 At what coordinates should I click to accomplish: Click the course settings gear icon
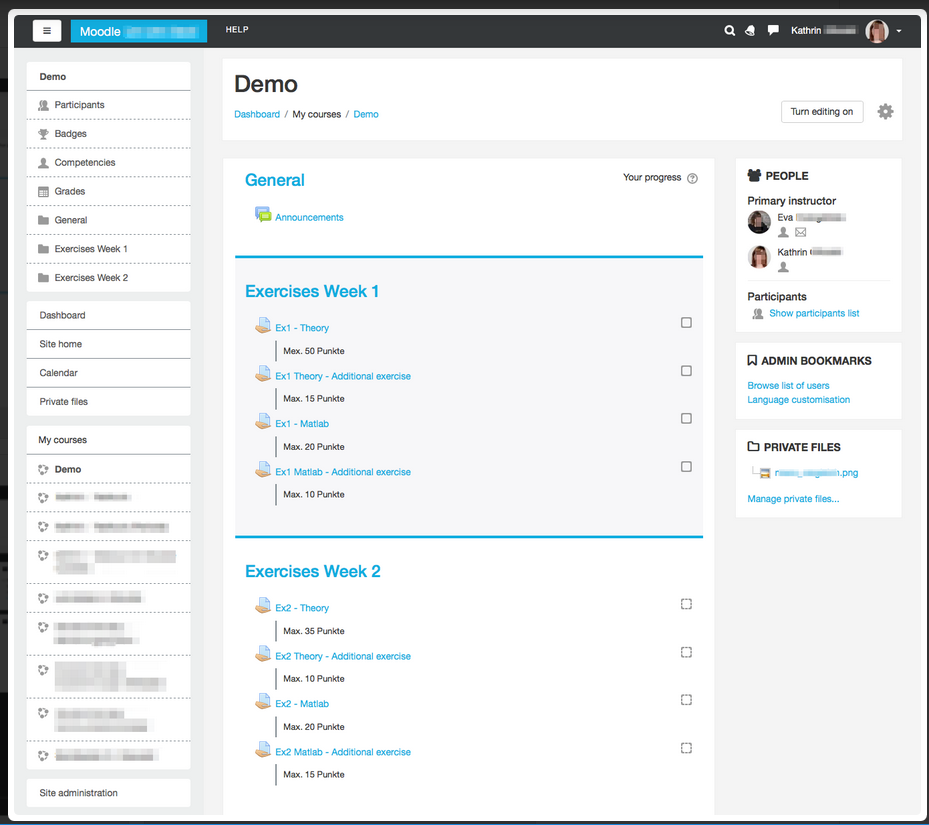(885, 112)
